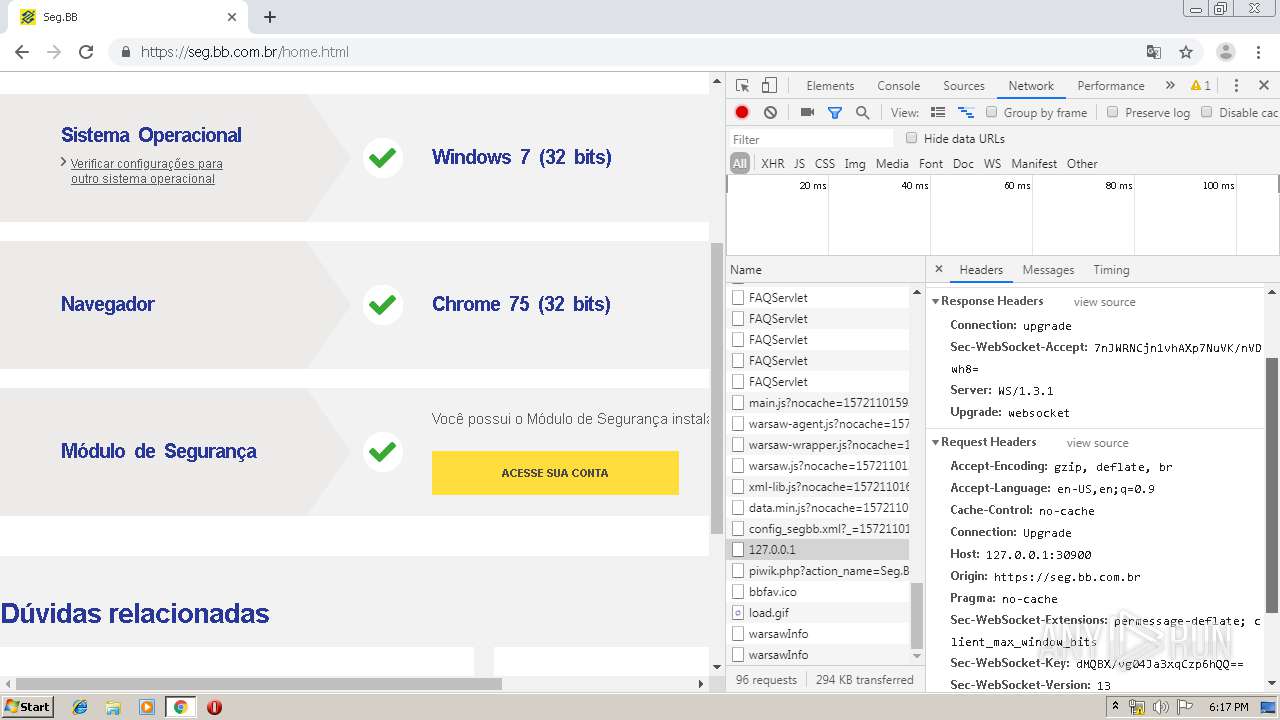Capture screenshots with the camera icon
This screenshot has width=1280, height=720.
click(807, 113)
